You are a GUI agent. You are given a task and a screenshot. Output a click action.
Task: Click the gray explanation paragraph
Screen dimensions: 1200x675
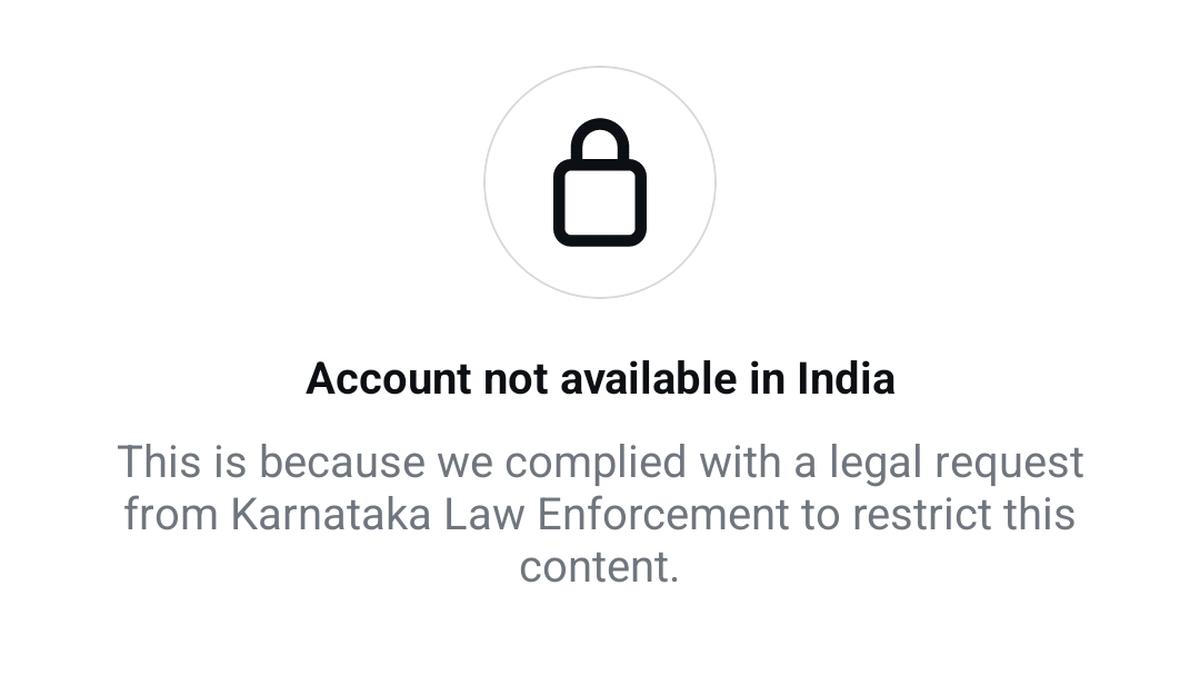coord(600,515)
